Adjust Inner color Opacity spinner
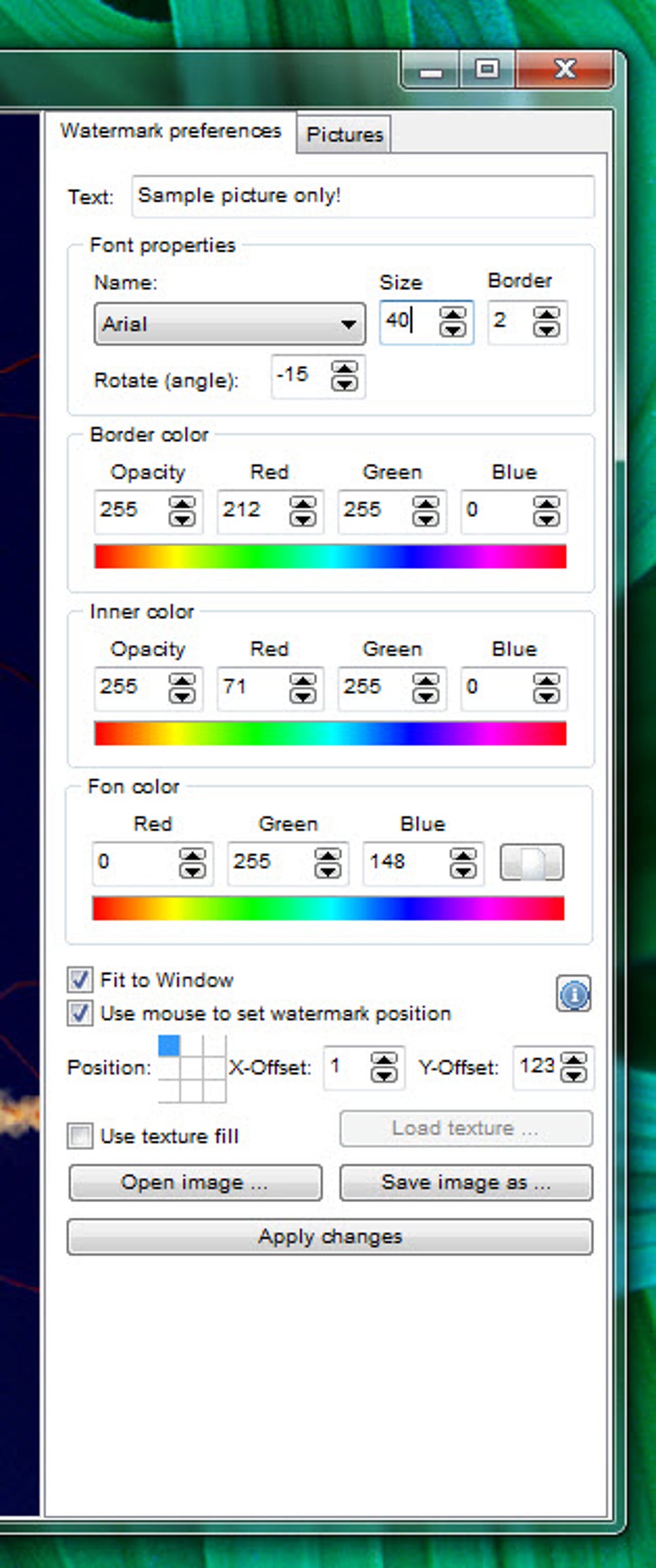 click(x=182, y=688)
